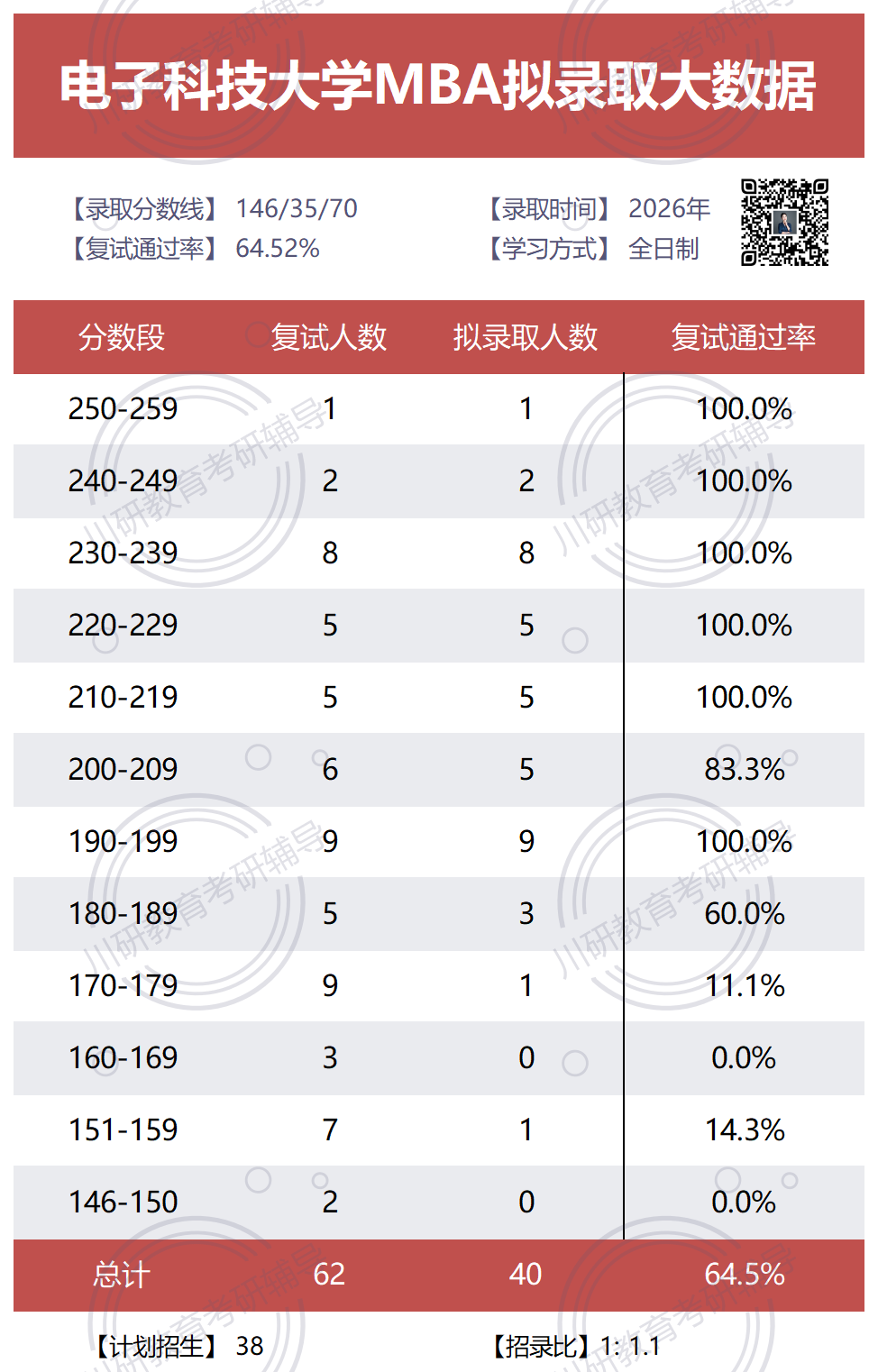Click the 83.3% pass rate value
This screenshot has height=1372, width=878.
click(x=745, y=770)
